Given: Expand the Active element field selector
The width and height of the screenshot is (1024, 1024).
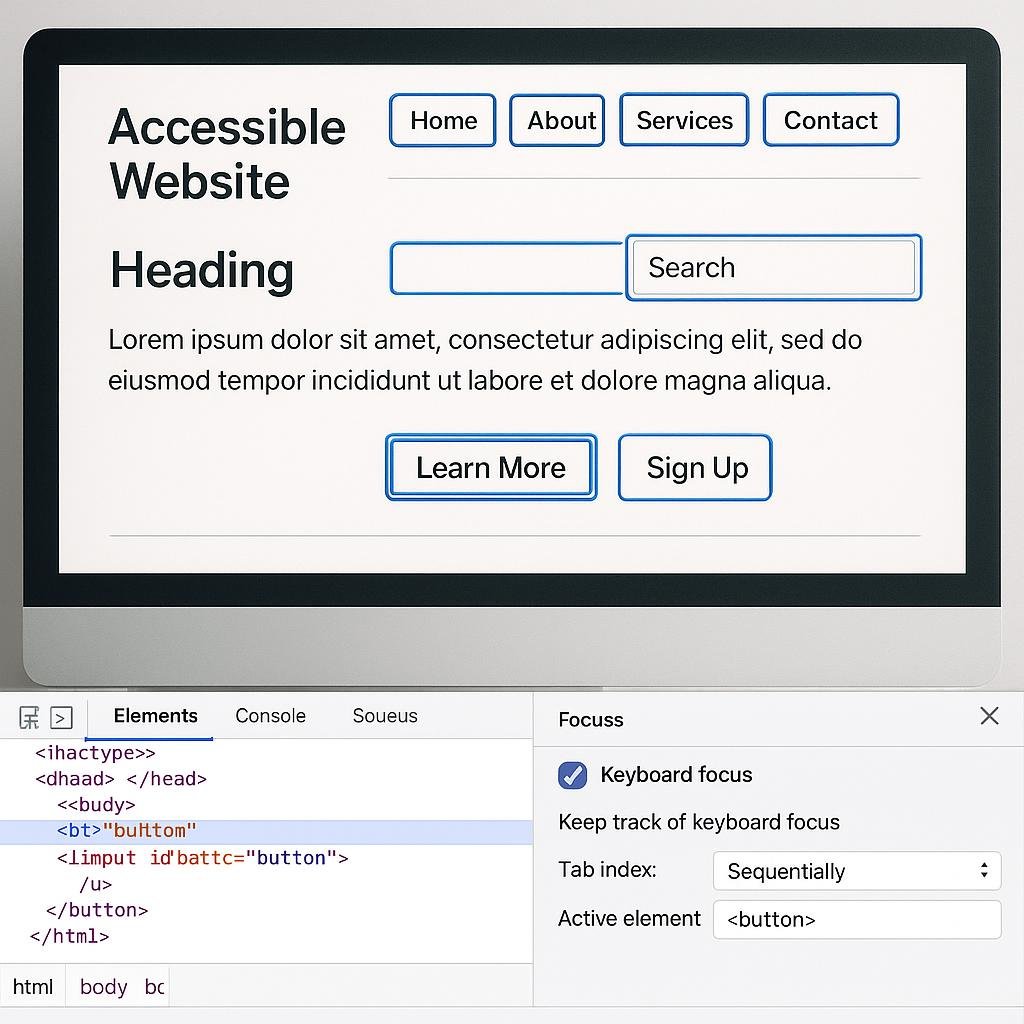Looking at the screenshot, I should (855, 919).
